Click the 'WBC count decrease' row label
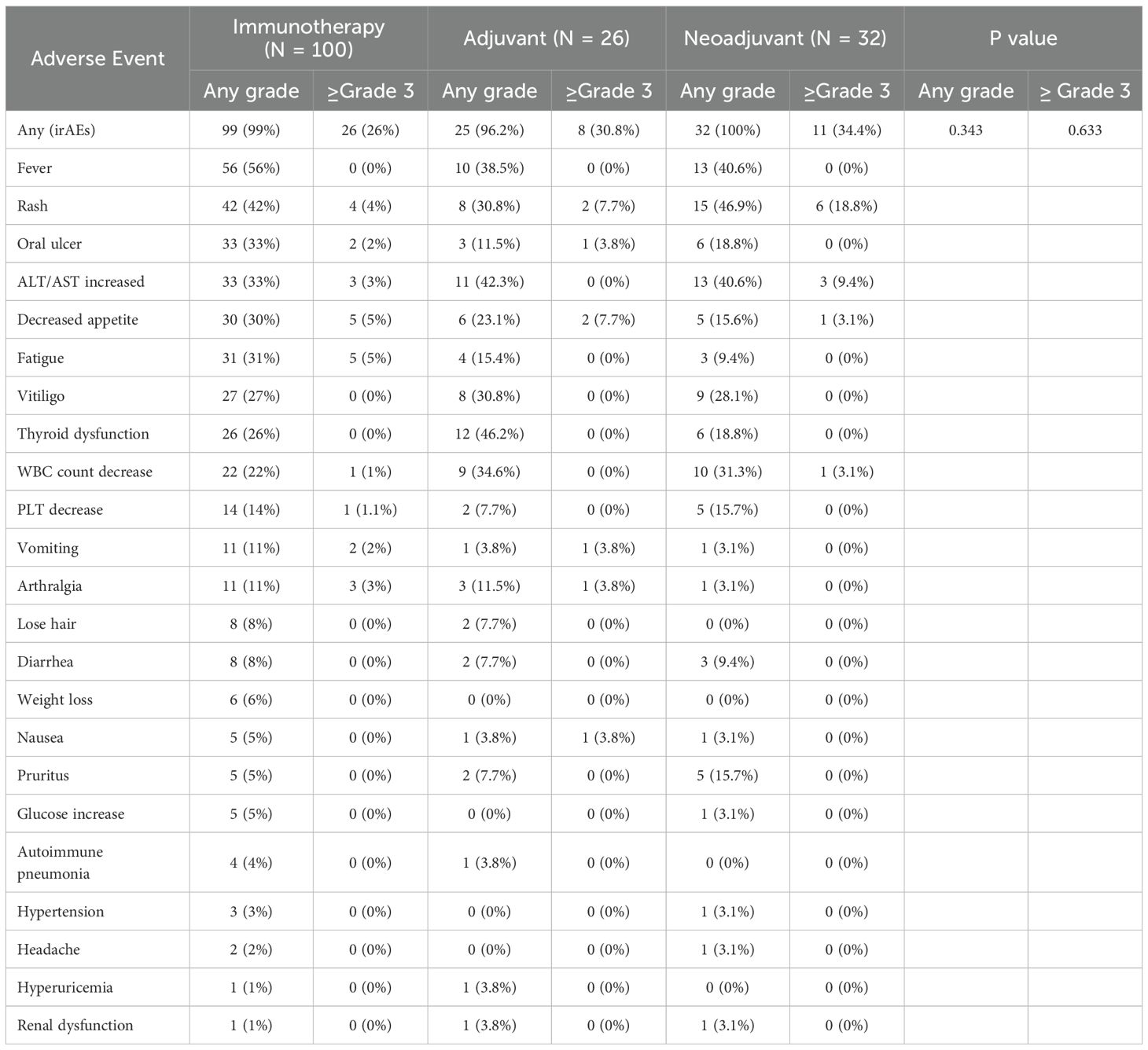1148x1050 pixels. [84, 472]
